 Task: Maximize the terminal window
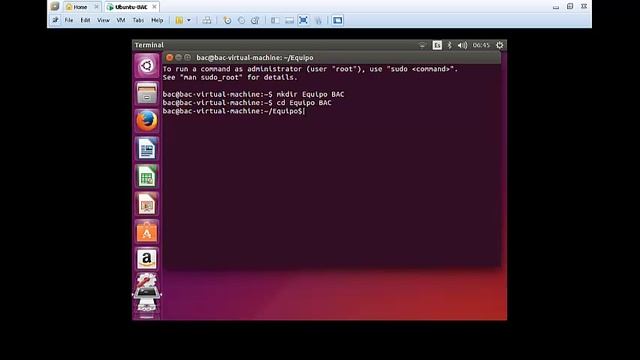click(187, 58)
